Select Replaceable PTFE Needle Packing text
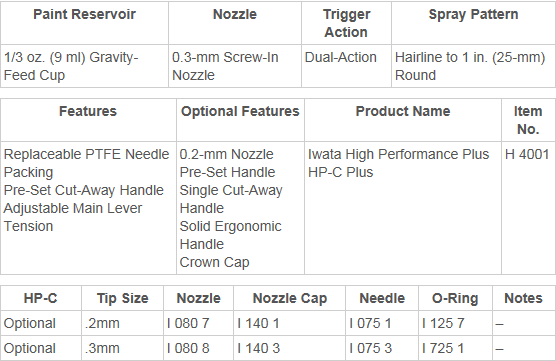 pyautogui.click(x=86, y=163)
